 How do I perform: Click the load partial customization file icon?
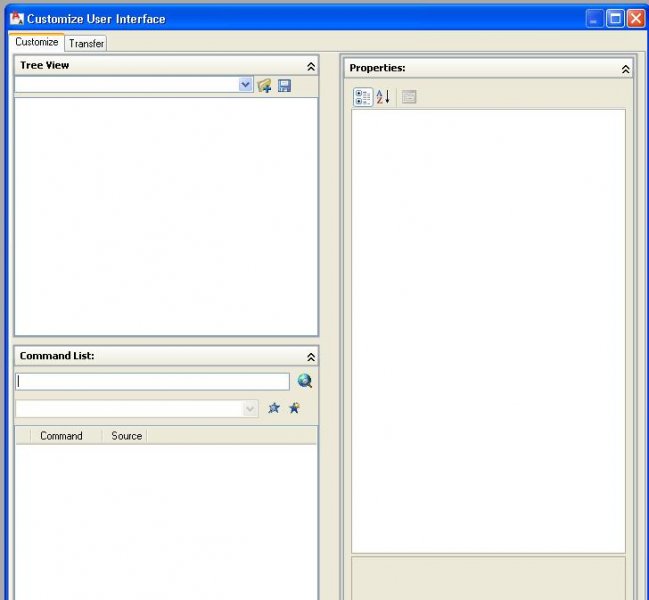click(x=264, y=86)
